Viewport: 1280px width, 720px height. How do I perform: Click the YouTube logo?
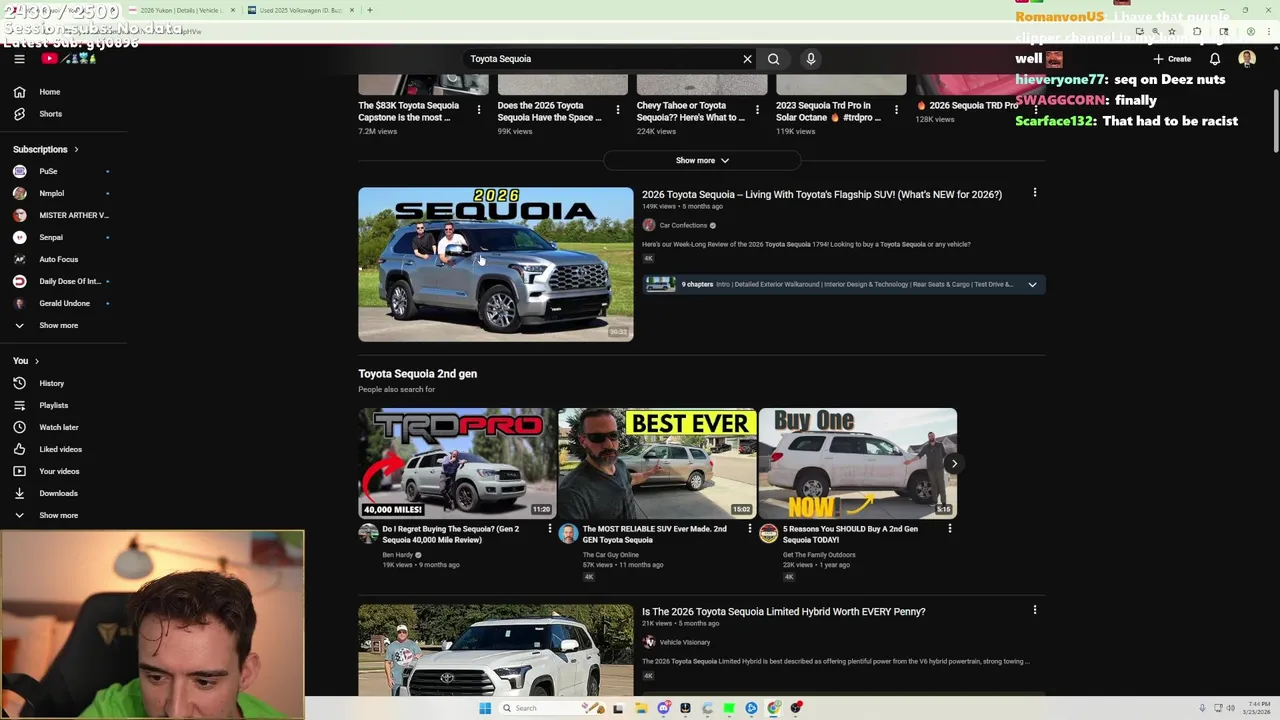68,59
